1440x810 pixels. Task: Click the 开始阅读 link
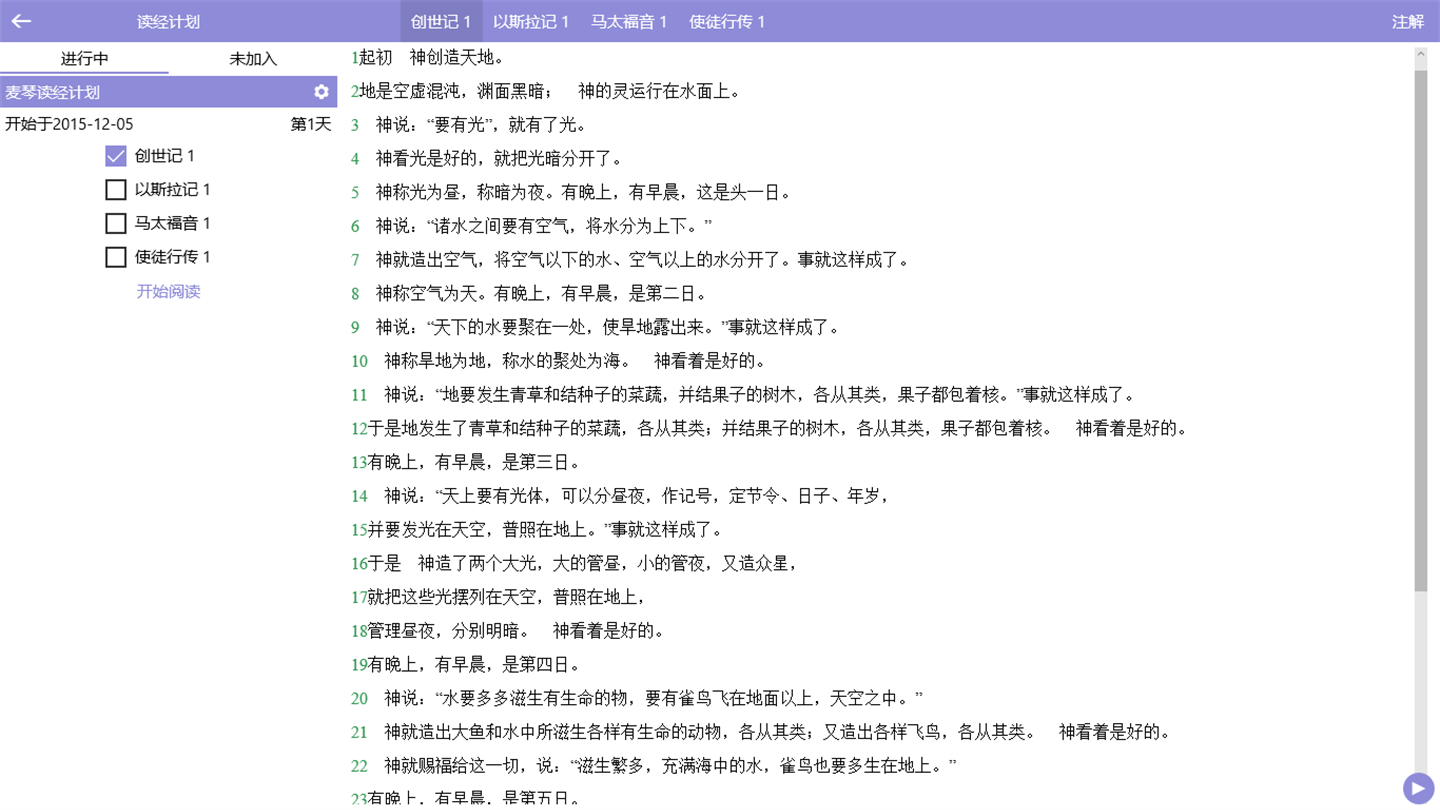[x=168, y=292]
